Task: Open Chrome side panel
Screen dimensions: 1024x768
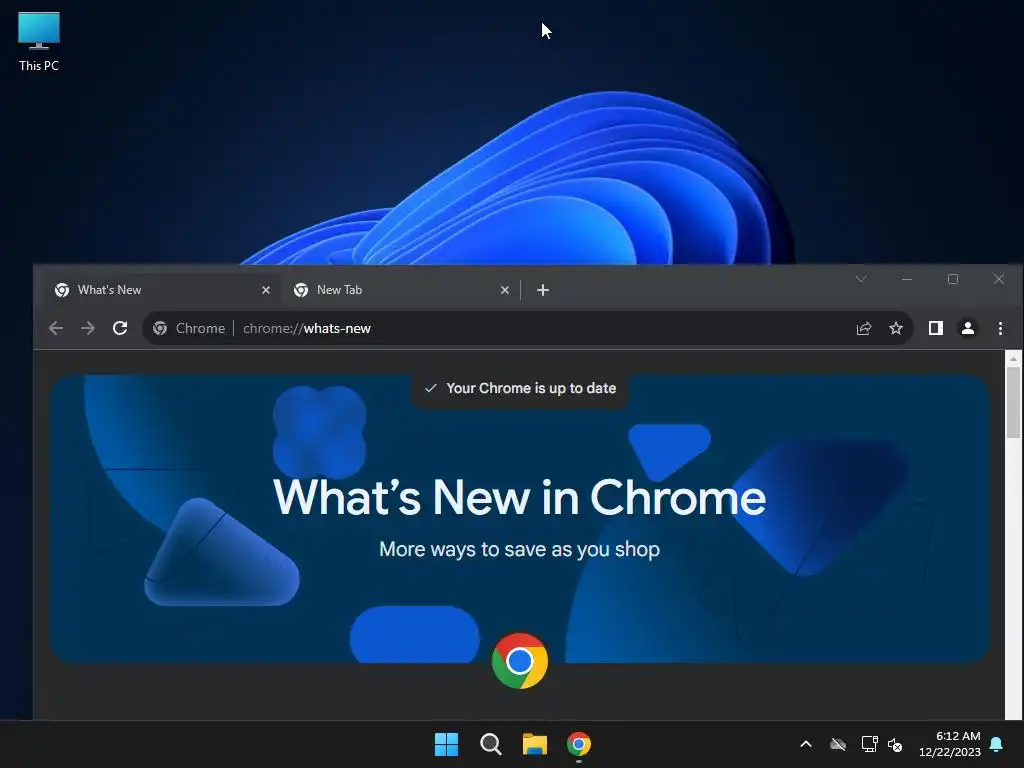Action: pos(936,328)
